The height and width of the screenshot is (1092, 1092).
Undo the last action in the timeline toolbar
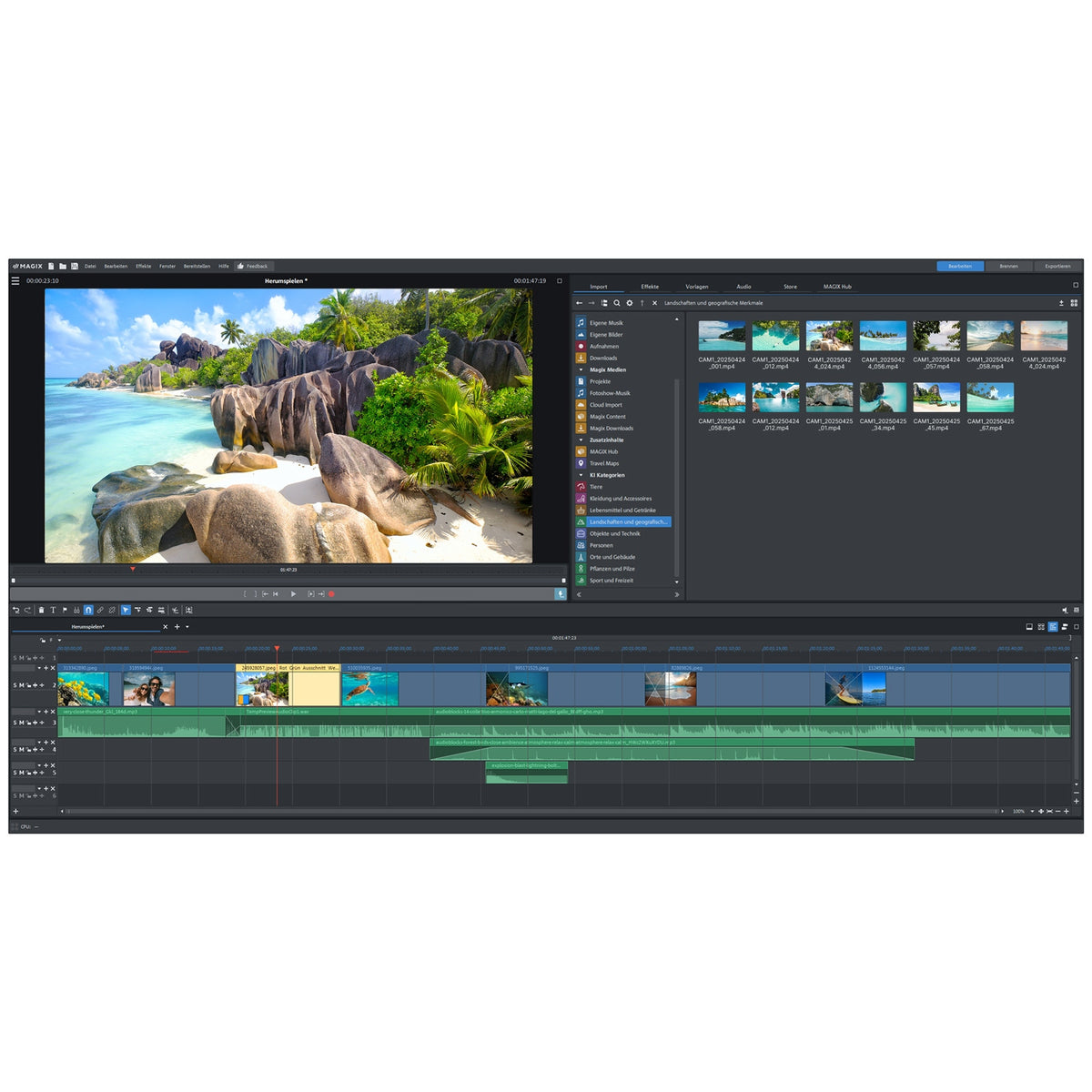(x=15, y=610)
